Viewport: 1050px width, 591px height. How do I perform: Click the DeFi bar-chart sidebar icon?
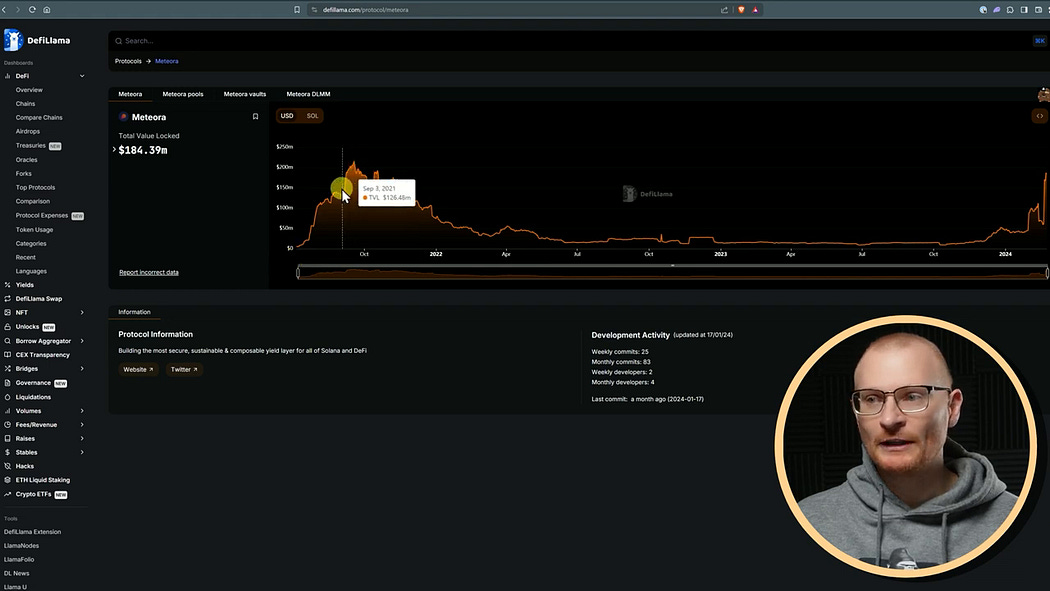pyautogui.click(x=7, y=76)
